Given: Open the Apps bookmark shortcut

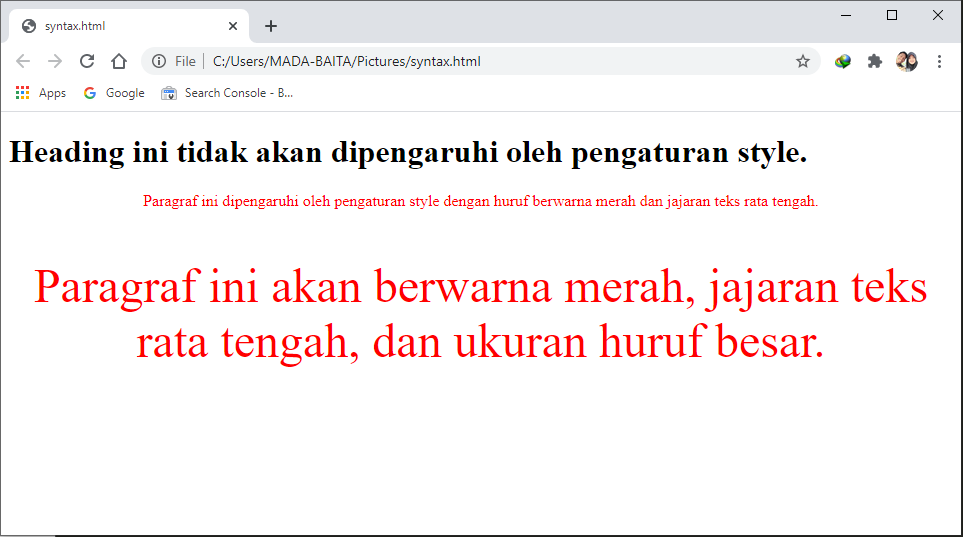Looking at the screenshot, I should coord(41,93).
